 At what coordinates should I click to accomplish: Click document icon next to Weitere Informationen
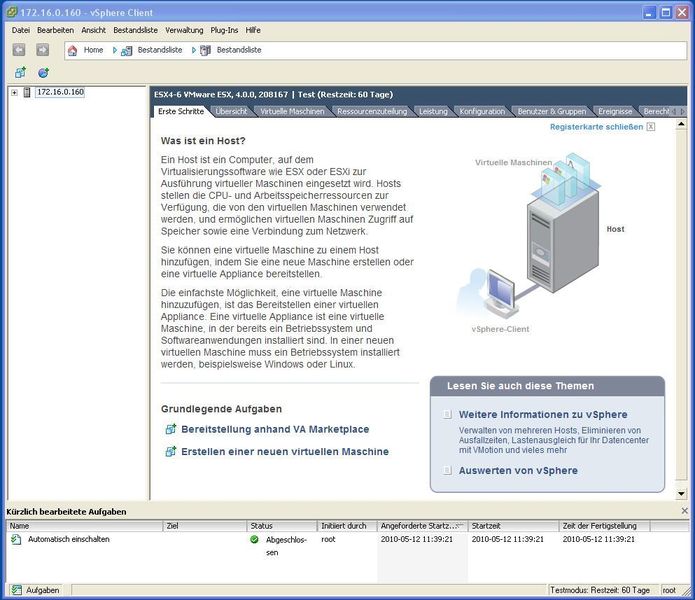(448, 414)
